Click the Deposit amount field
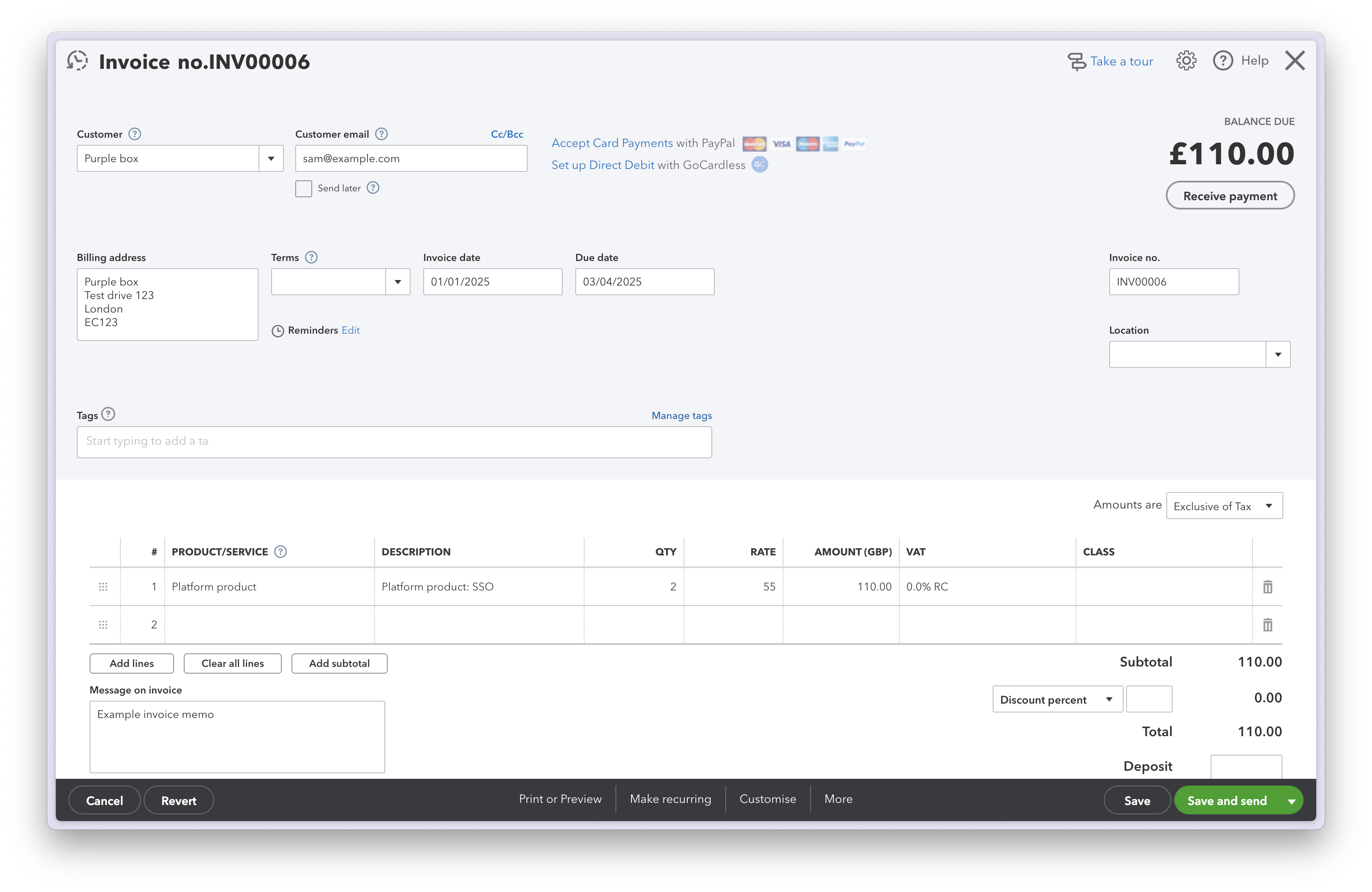 point(1246,767)
